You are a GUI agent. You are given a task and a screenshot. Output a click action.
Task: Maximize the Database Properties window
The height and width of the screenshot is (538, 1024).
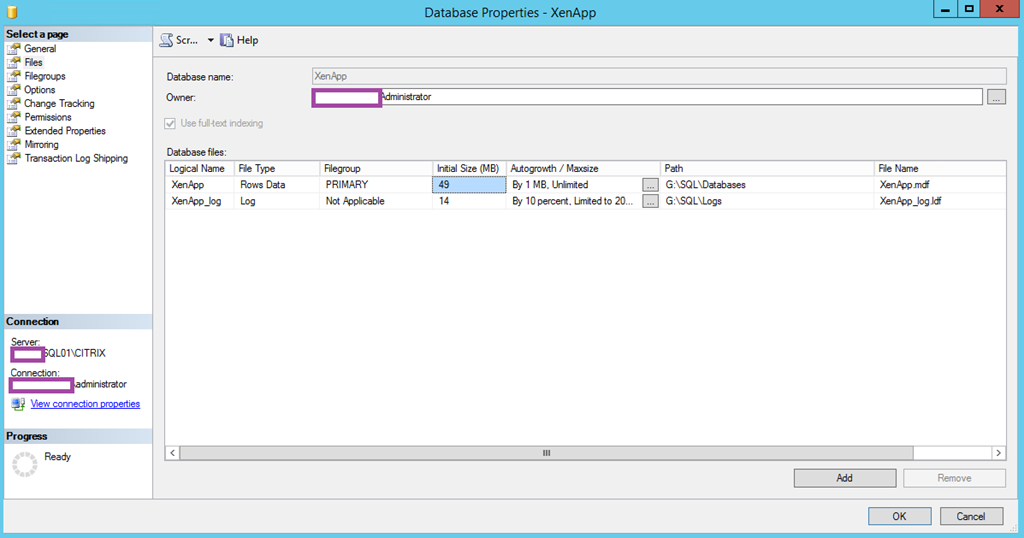[x=968, y=9]
